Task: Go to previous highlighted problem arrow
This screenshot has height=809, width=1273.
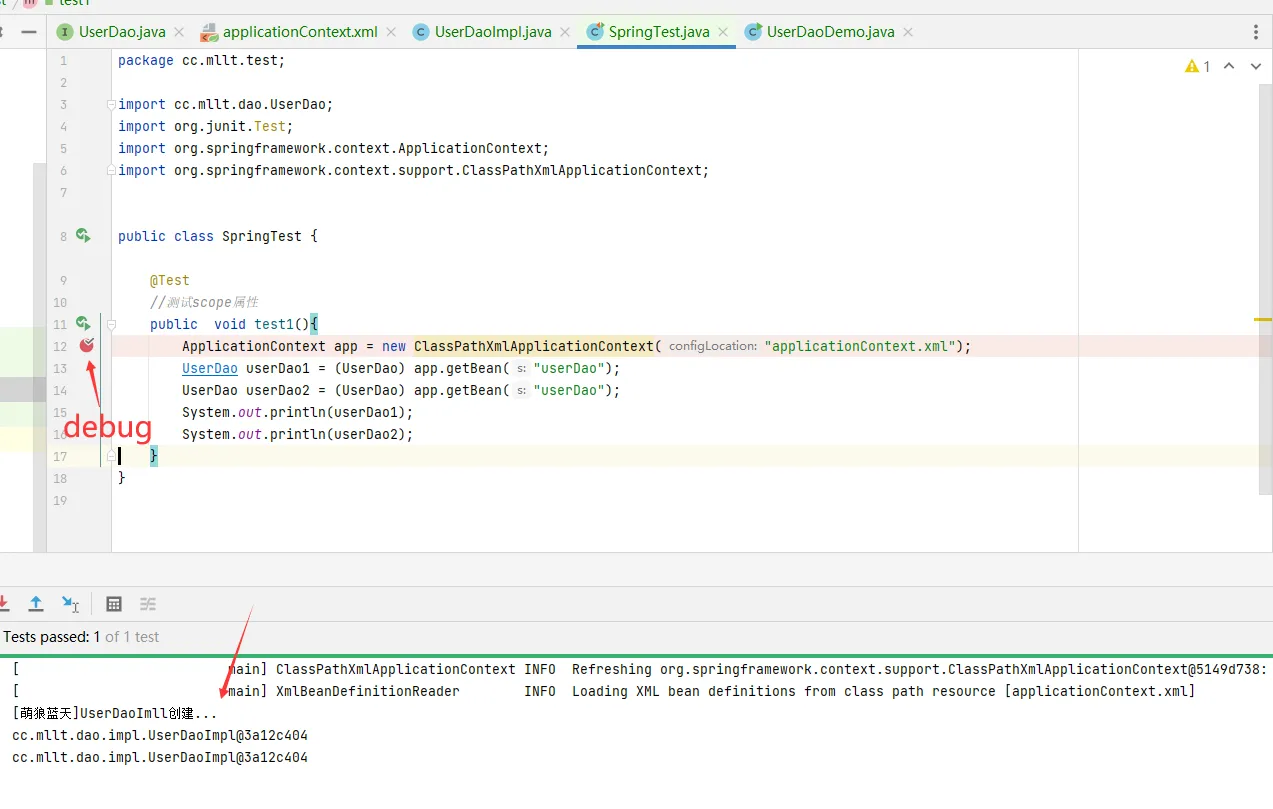Action: click(1229, 66)
